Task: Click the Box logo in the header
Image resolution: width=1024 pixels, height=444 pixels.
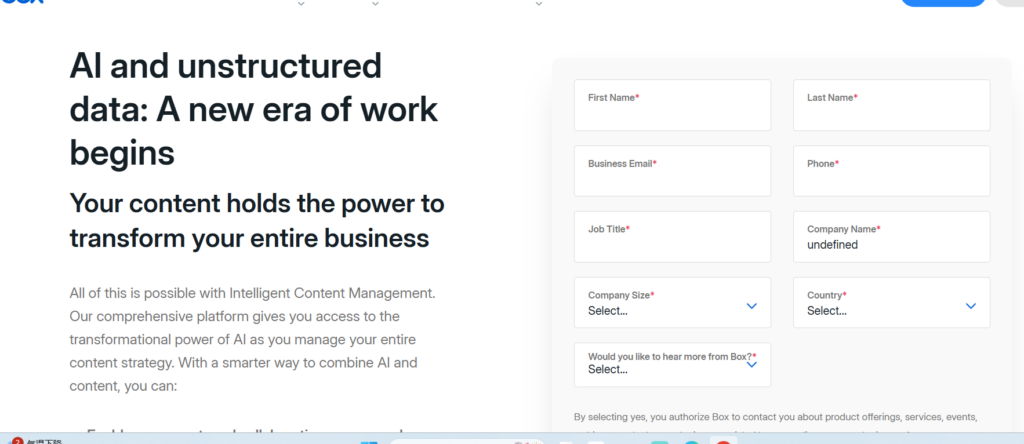Action: (x=21, y=3)
